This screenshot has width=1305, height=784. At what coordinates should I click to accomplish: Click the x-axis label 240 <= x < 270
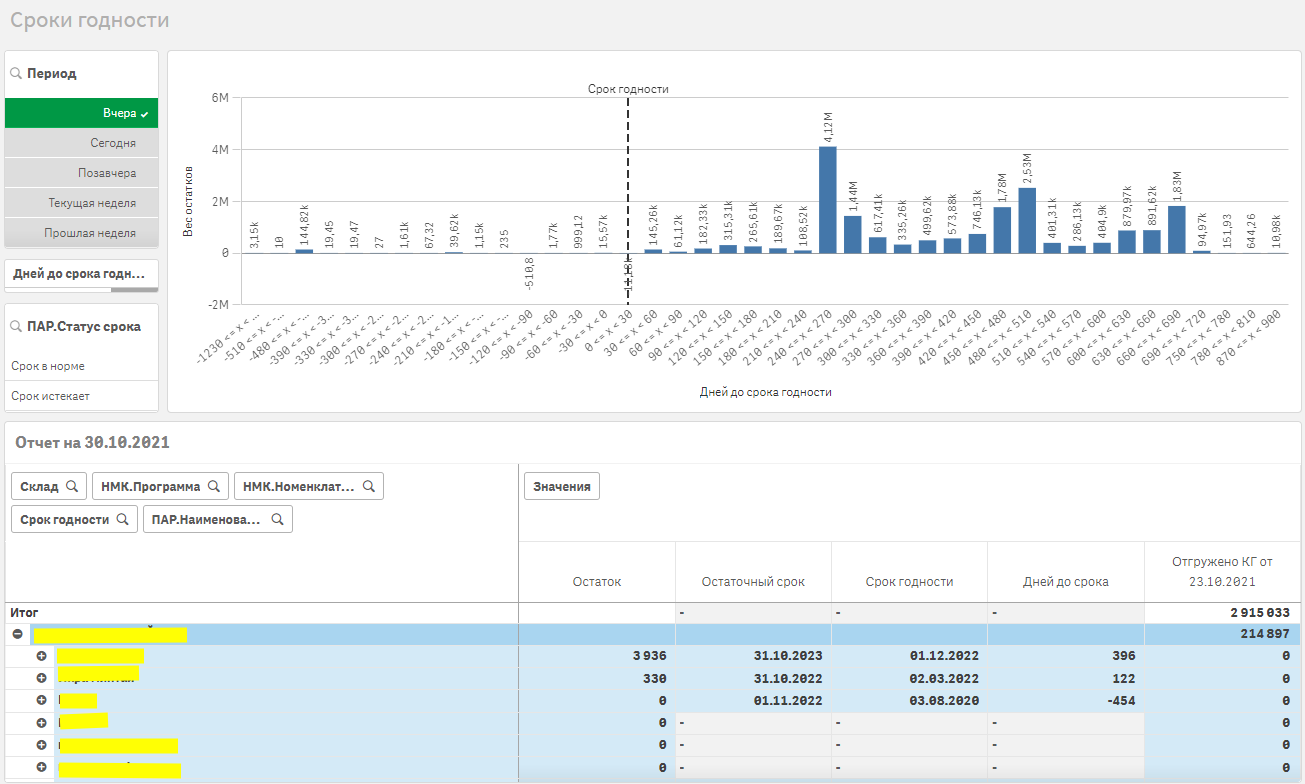[x=801, y=336]
